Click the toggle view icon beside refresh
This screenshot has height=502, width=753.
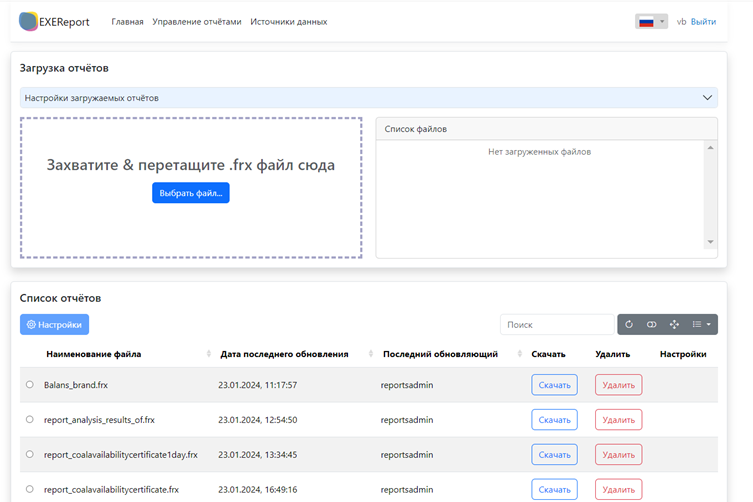(651, 324)
